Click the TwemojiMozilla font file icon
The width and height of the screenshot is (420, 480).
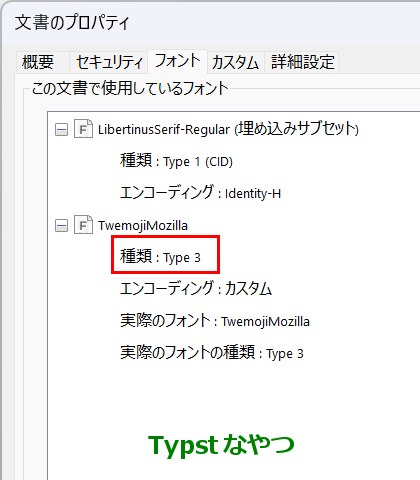pyautogui.click(x=83, y=225)
